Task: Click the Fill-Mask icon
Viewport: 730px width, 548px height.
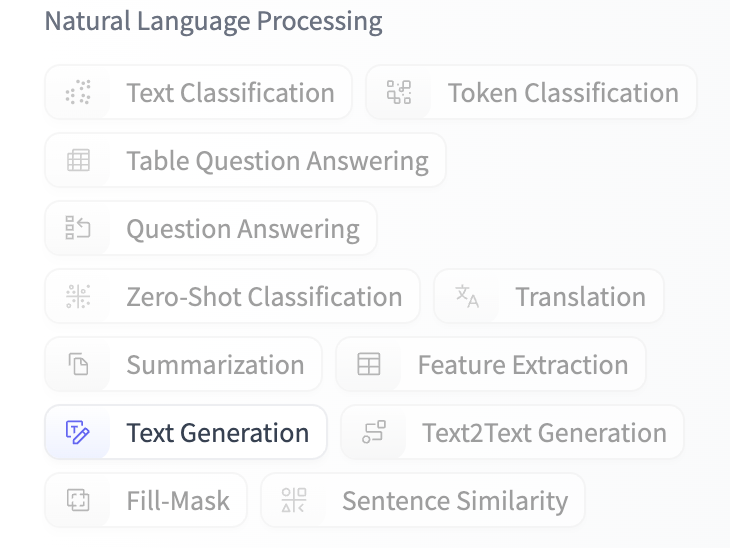Action: (x=78, y=501)
